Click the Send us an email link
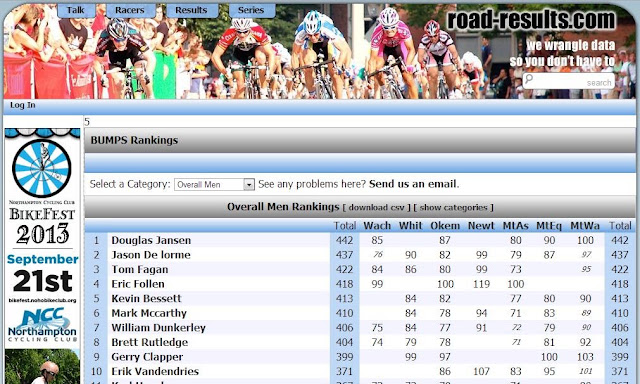640x384 pixels. 412,184
